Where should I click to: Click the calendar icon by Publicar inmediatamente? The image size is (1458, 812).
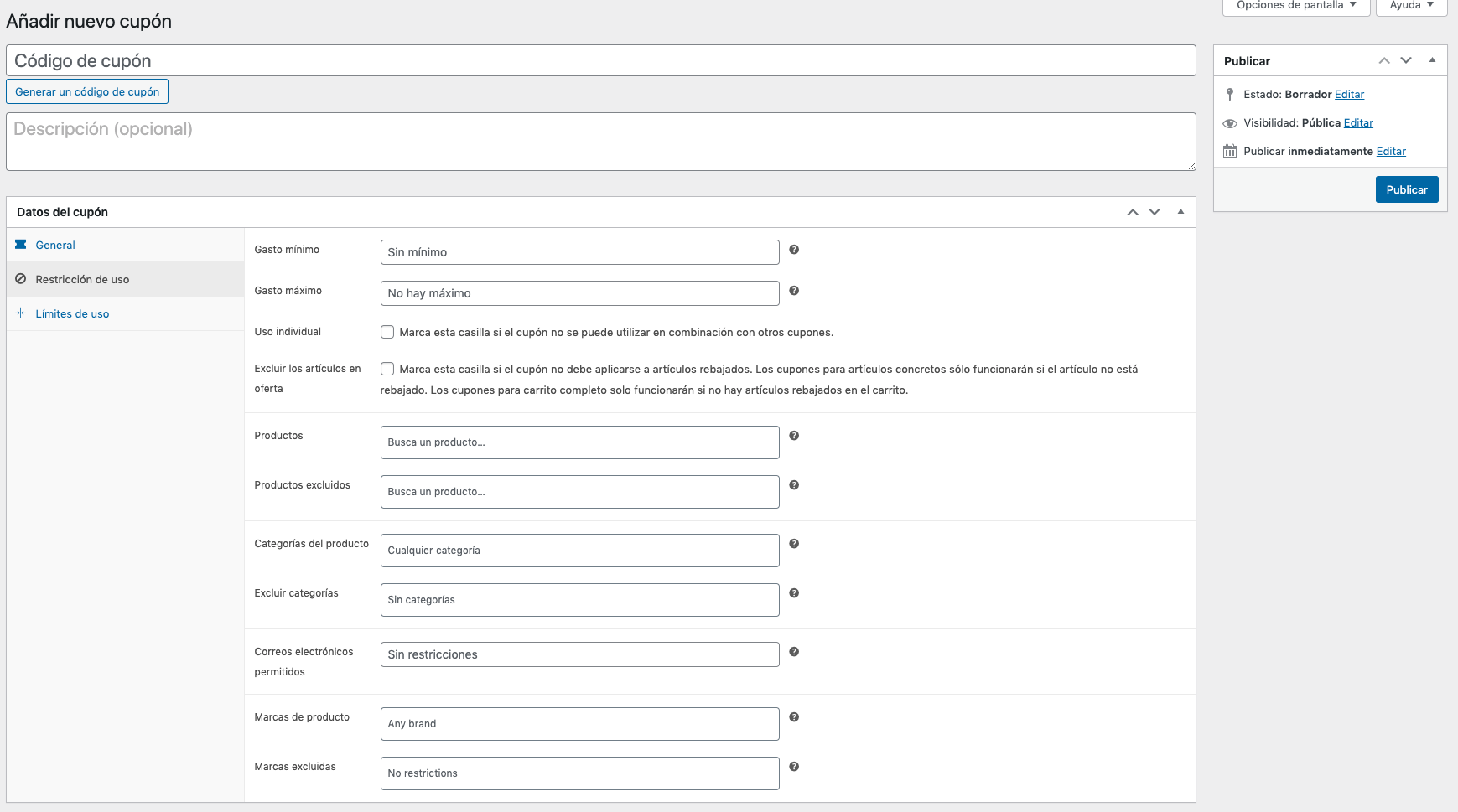tap(1230, 152)
